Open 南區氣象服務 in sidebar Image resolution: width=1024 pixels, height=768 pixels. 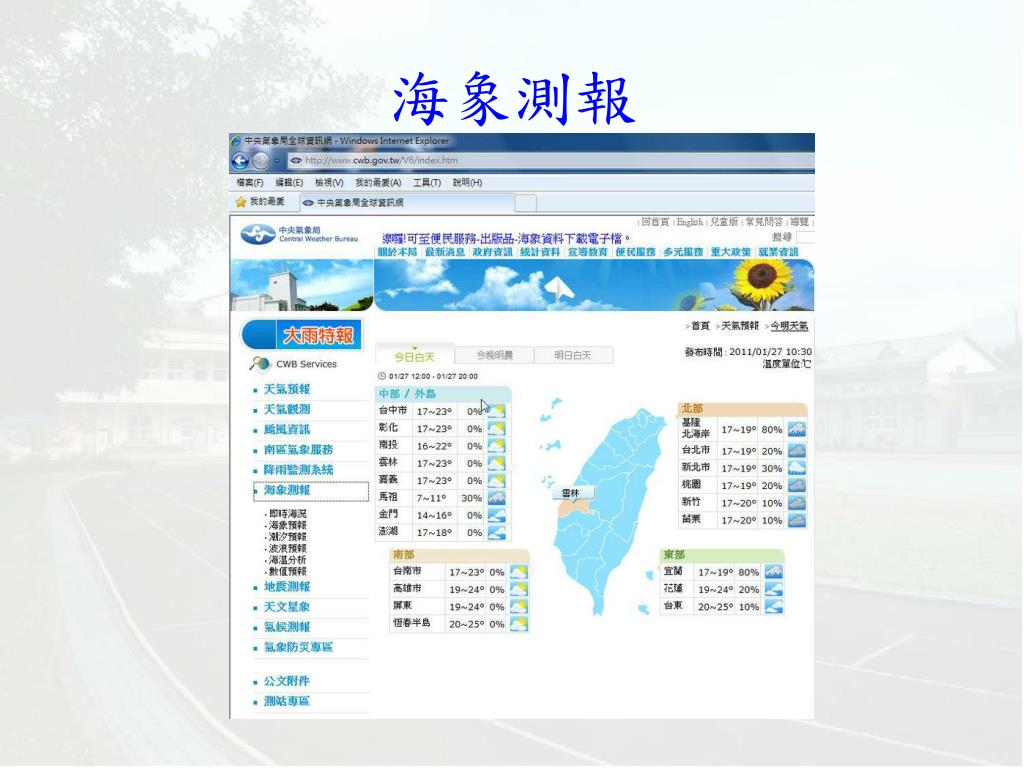[x=298, y=450]
